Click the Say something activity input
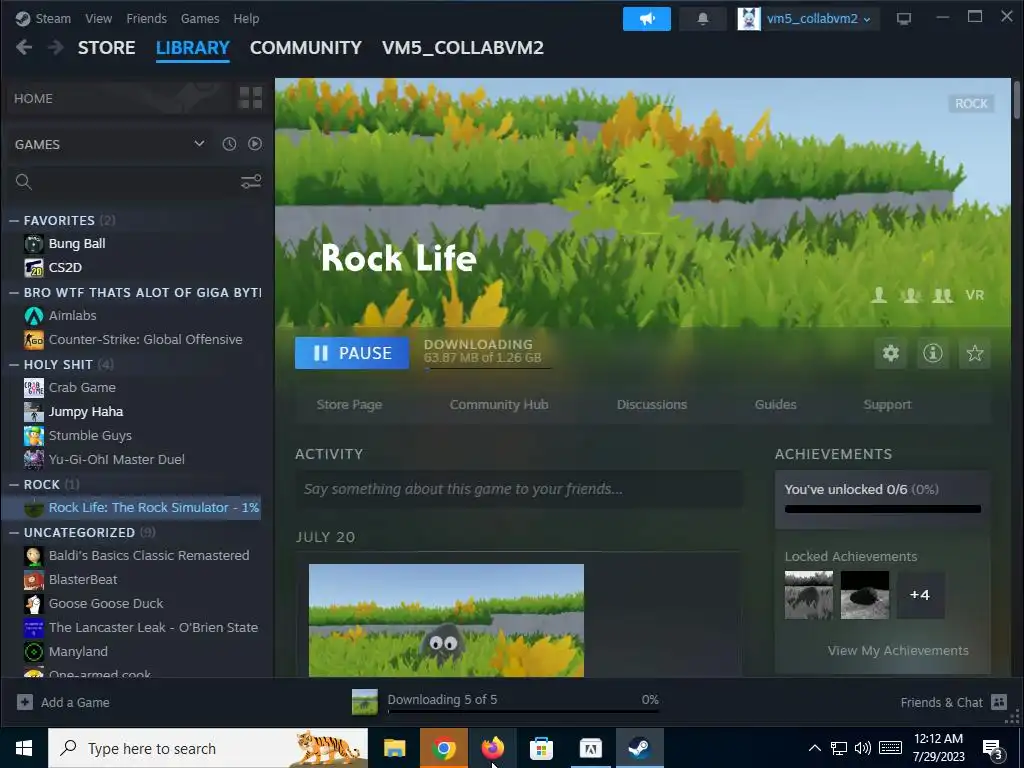Screen dimensions: 1024x768 tap(519, 489)
